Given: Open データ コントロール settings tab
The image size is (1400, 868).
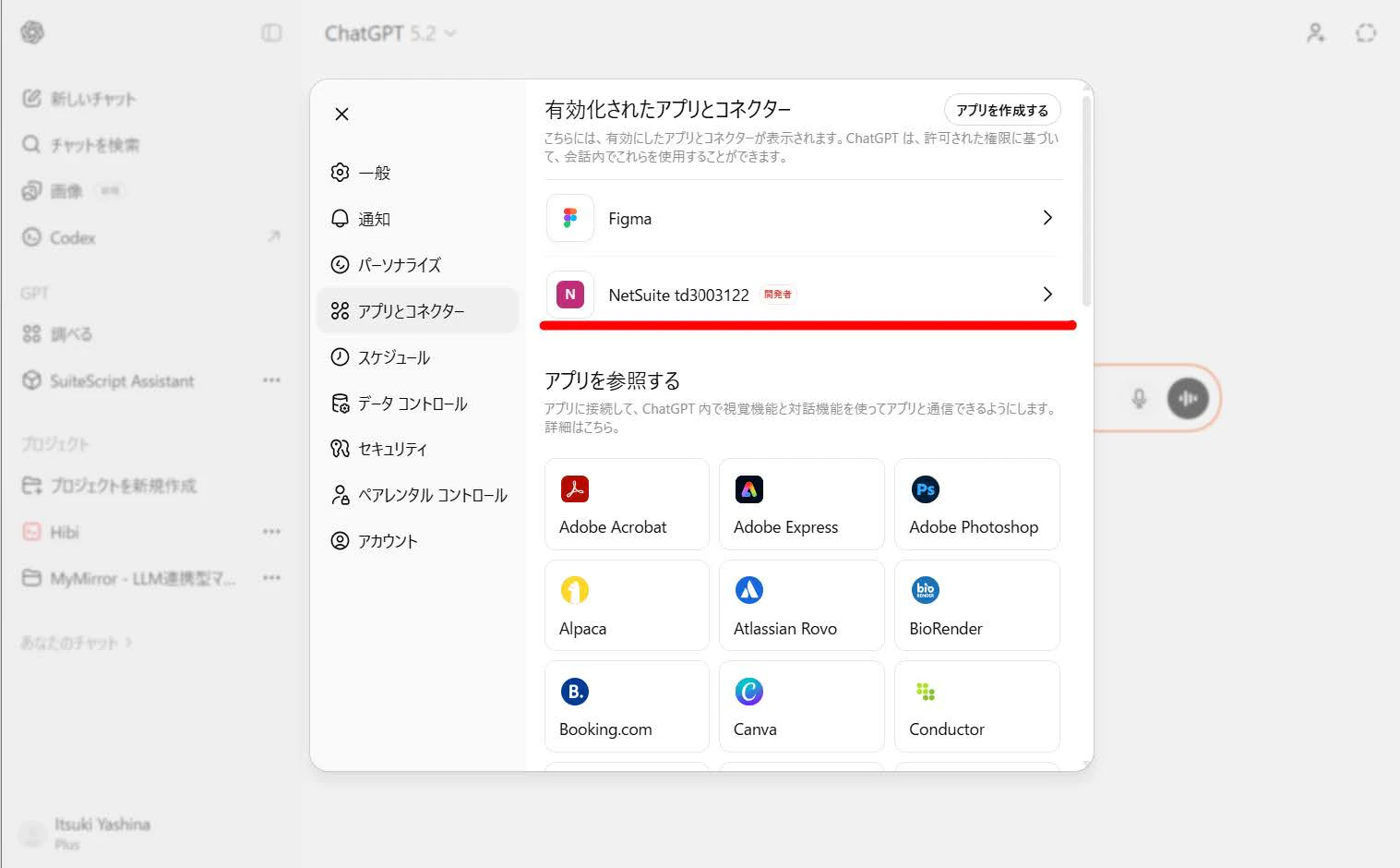Looking at the screenshot, I should point(417,404).
